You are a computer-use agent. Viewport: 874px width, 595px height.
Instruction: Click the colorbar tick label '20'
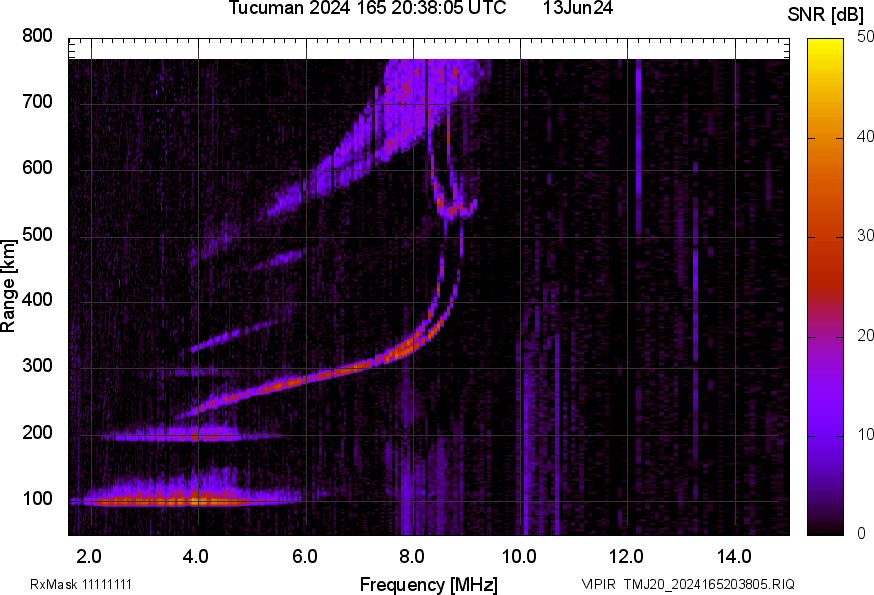click(865, 335)
